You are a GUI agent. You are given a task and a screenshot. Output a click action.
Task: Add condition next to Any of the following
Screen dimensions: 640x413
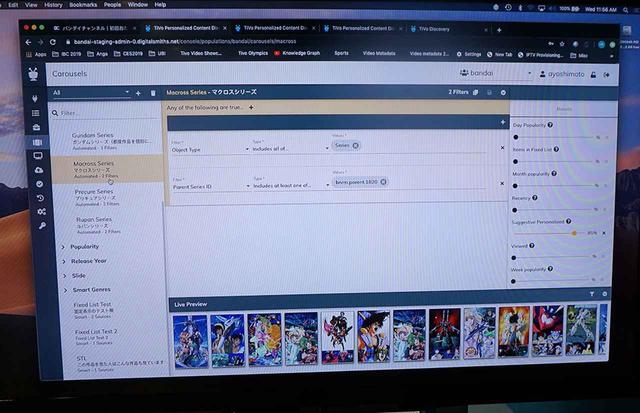pos(251,107)
